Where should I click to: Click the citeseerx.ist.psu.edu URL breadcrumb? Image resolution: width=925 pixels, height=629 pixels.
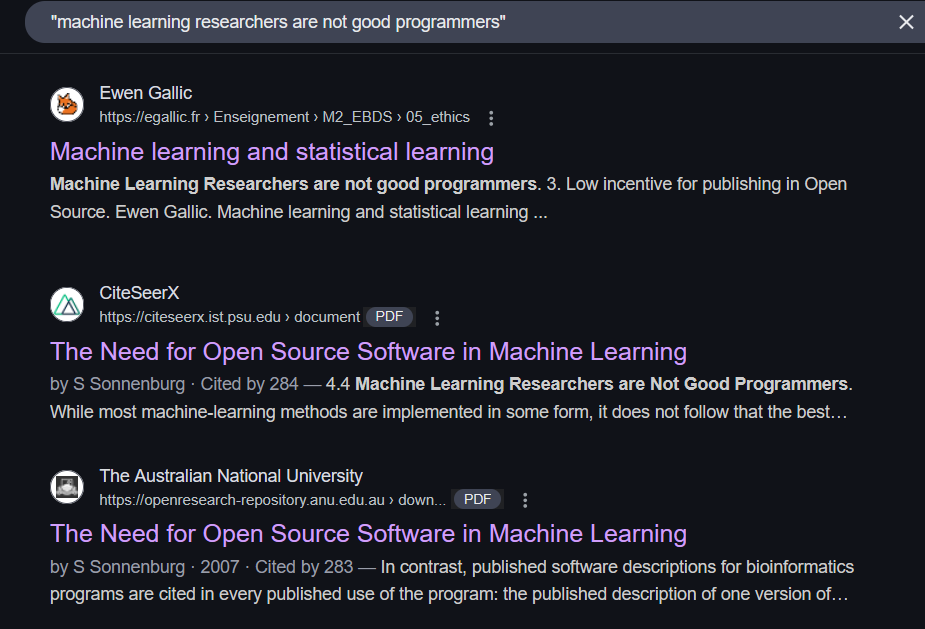tap(229, 317)
